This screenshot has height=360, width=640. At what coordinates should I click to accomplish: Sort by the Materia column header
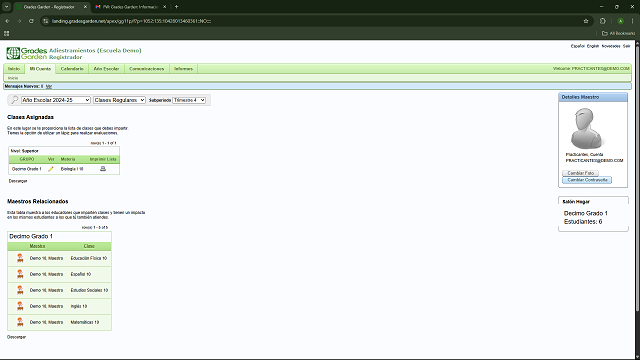tap(68, 159)
